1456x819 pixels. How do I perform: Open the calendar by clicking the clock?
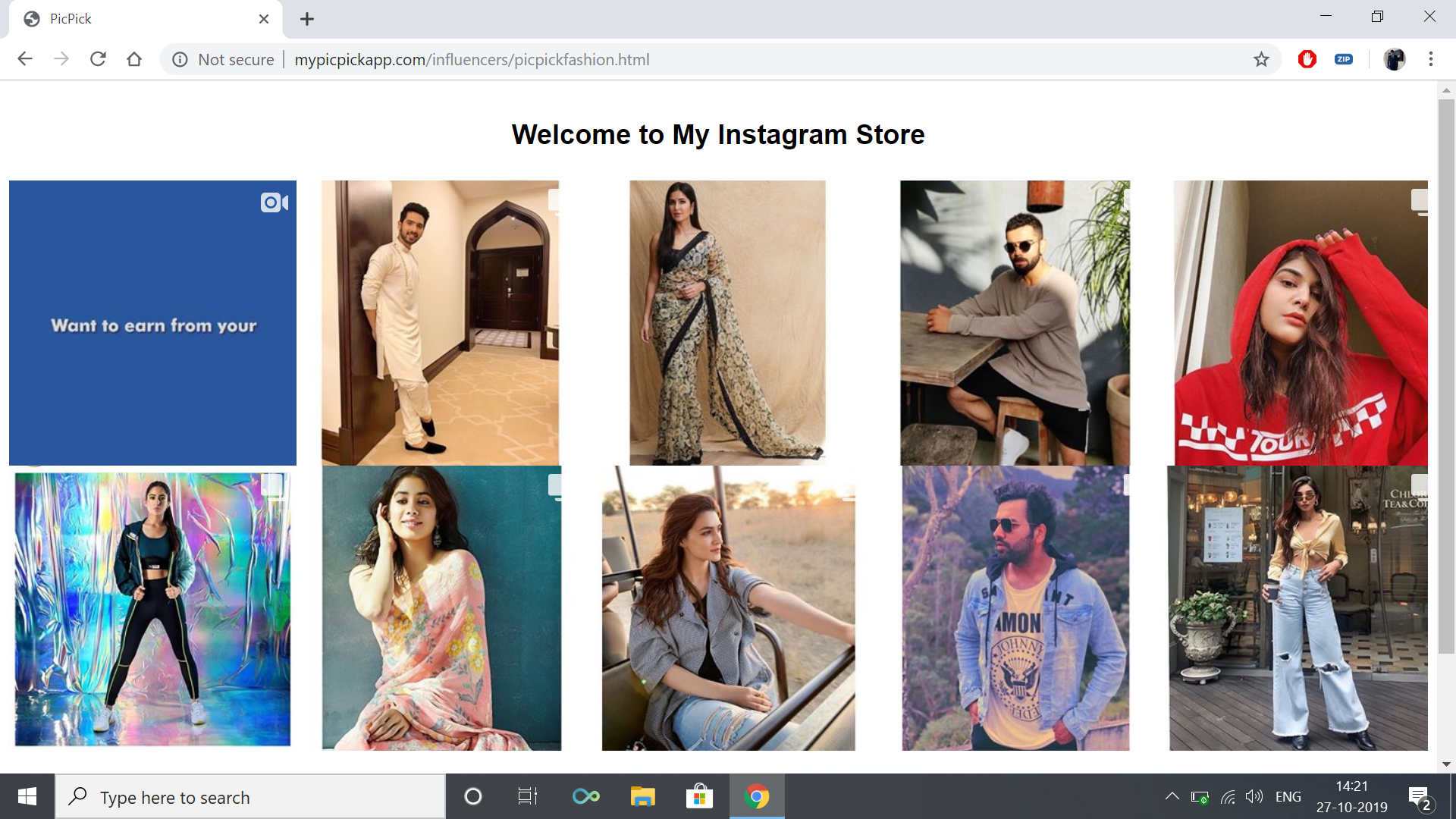coord(1351,796)
